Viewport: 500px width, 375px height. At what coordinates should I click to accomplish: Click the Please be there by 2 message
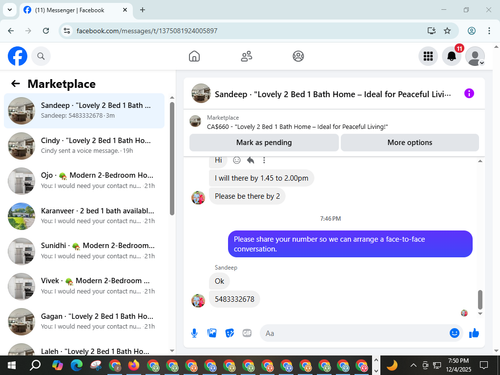[x=247, y=196]
